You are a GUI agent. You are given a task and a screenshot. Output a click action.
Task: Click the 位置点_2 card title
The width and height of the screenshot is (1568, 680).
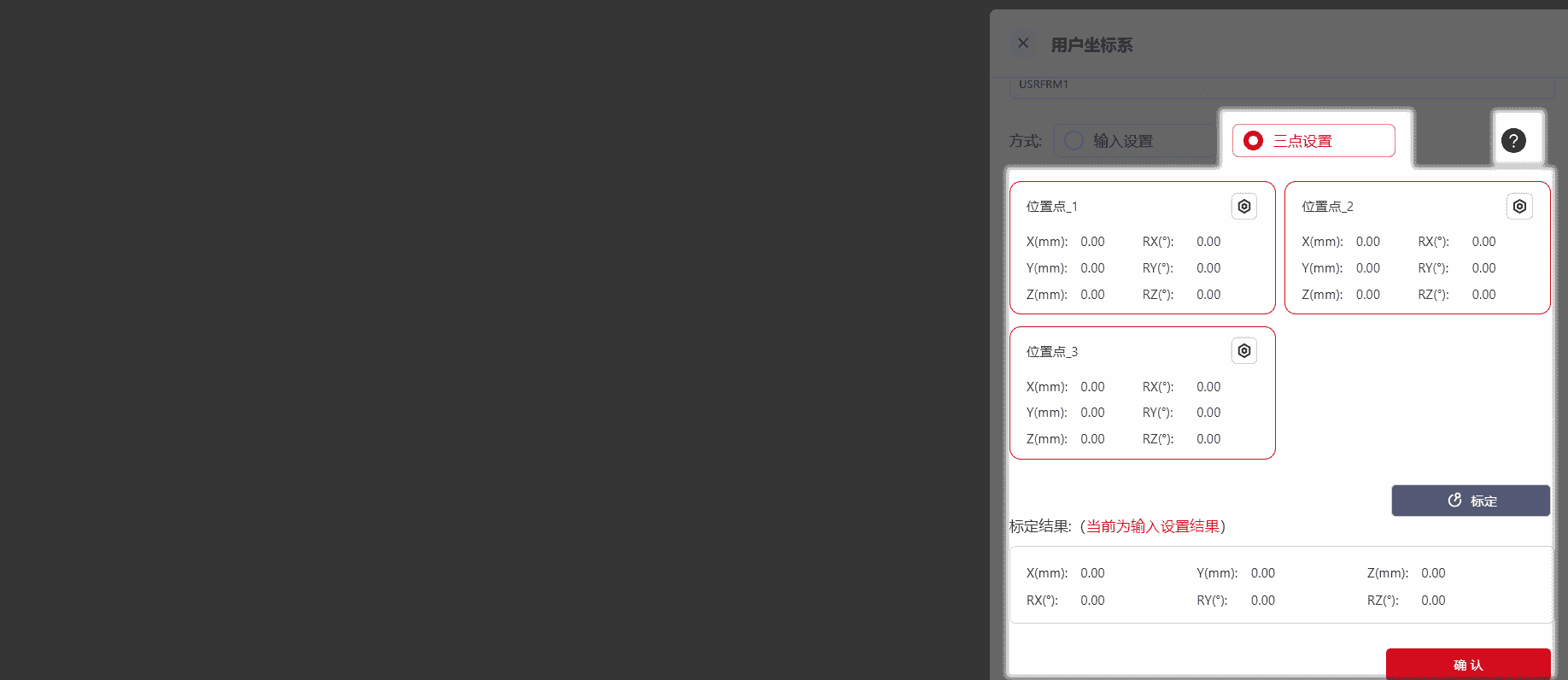tap(1326, 207)
